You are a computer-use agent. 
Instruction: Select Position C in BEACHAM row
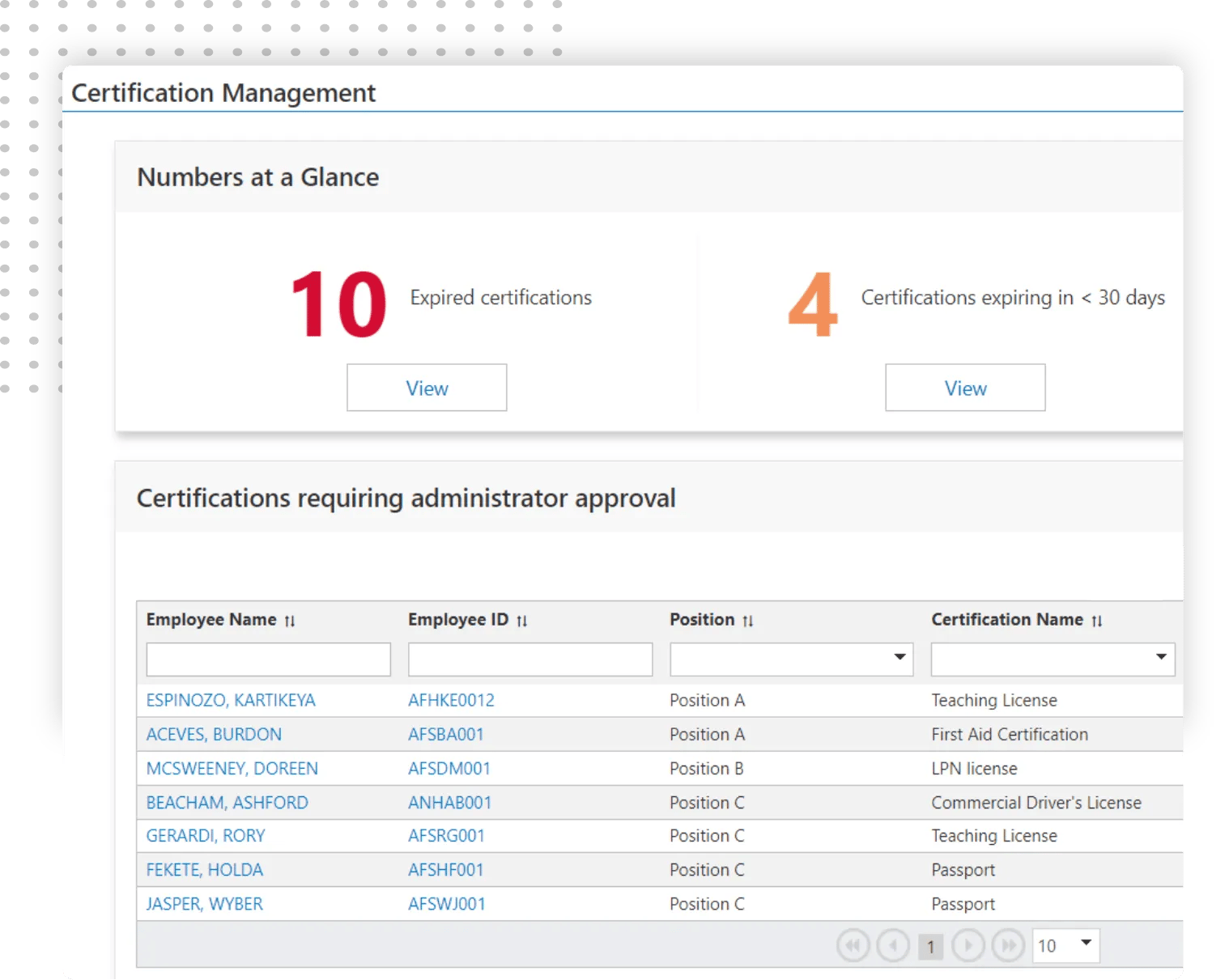707,802
